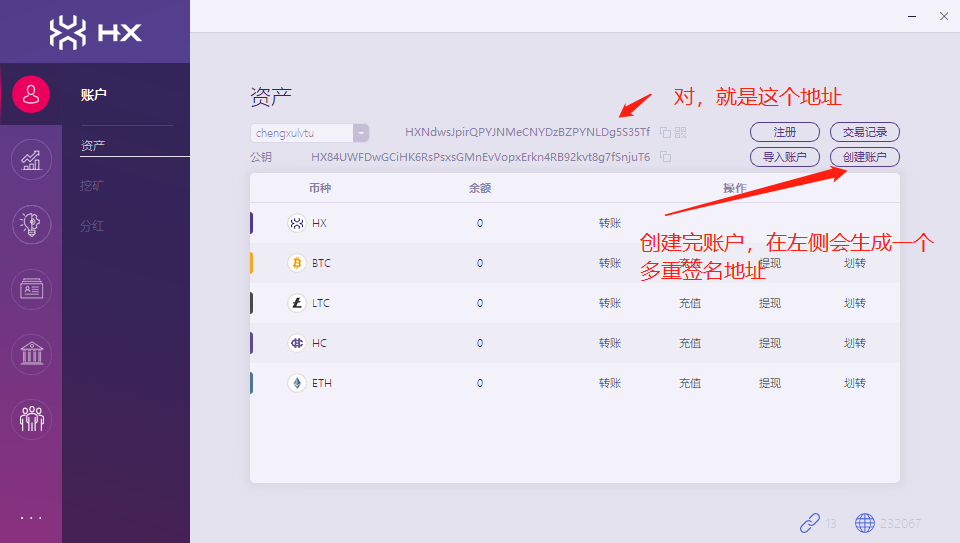Click the chengxulvtu account name field
Viewport: 960px width, 543px height.
pyautogui.click(x=302, y=133)
